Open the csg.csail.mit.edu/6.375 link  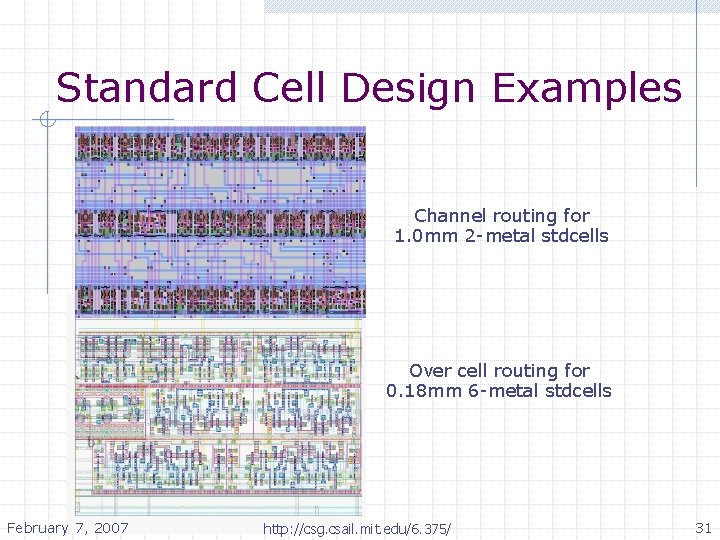coord(357,529)
